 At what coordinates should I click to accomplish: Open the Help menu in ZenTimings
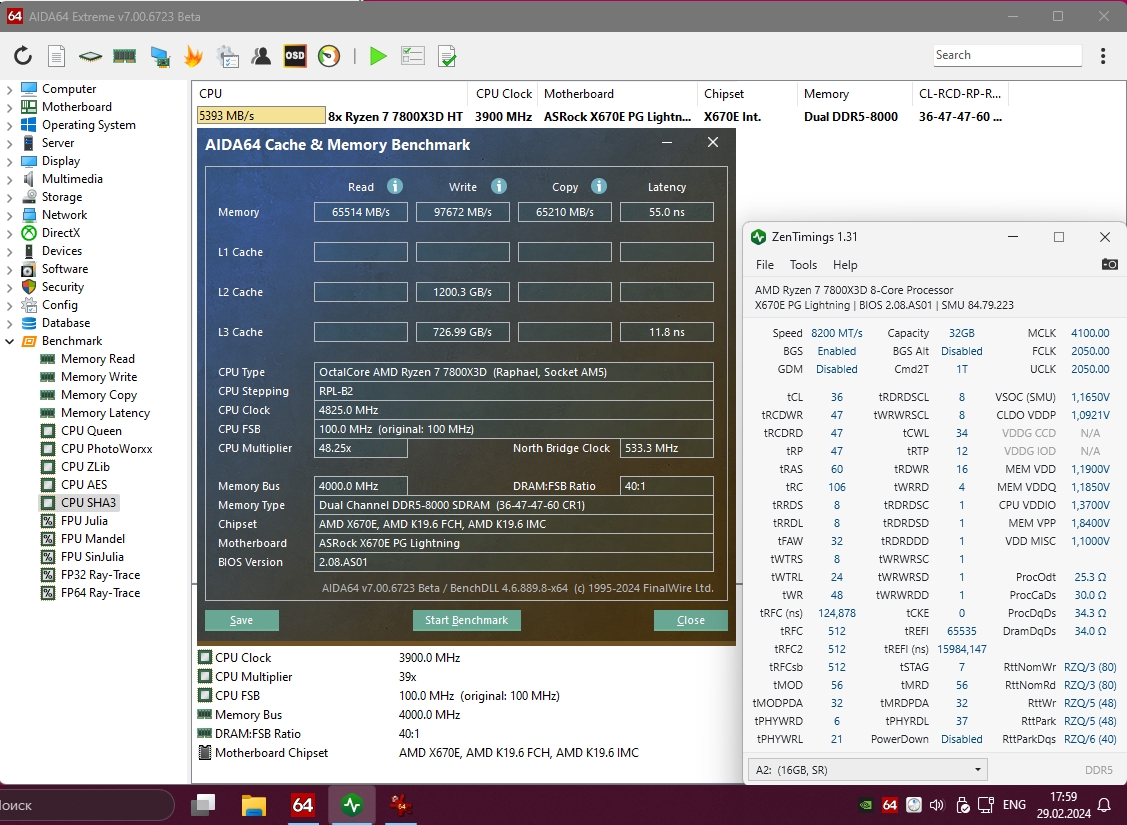click(x=845, y=264)
